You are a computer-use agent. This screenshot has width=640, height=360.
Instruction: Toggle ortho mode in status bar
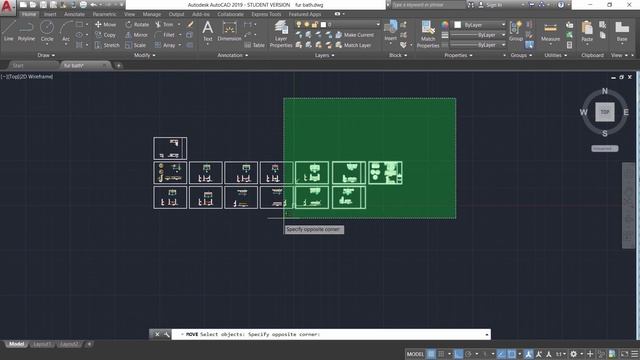(458, 354)
